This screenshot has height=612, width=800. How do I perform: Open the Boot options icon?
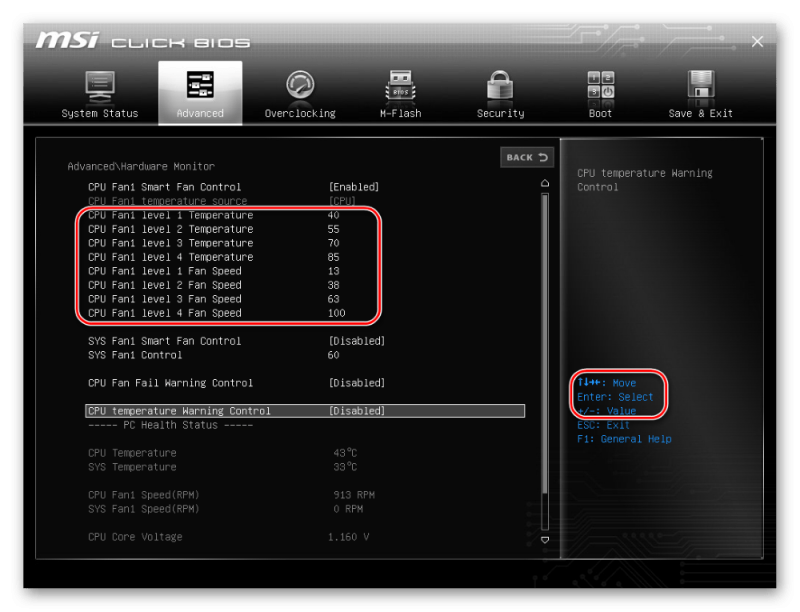coord(601,85)
